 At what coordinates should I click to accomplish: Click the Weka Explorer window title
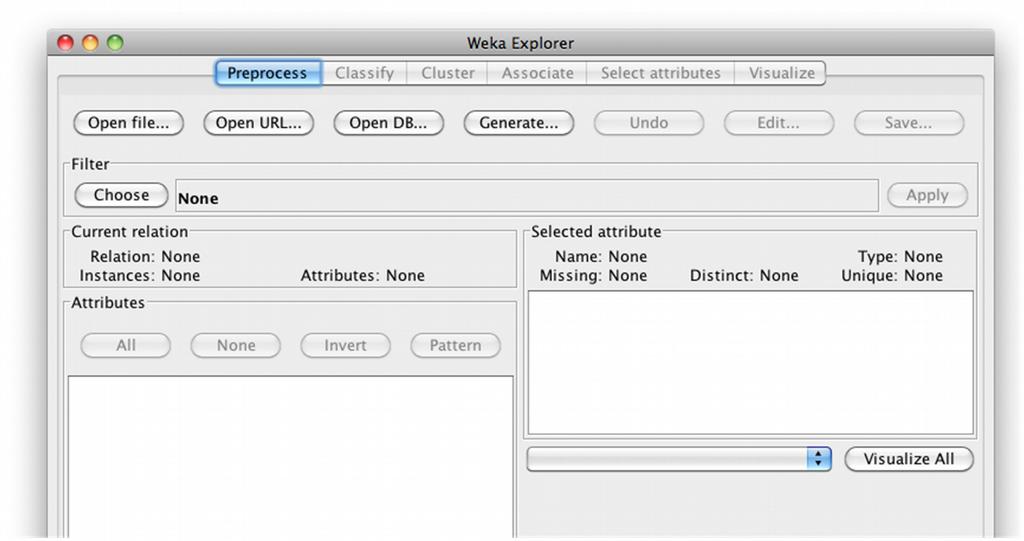coord(520,43)
